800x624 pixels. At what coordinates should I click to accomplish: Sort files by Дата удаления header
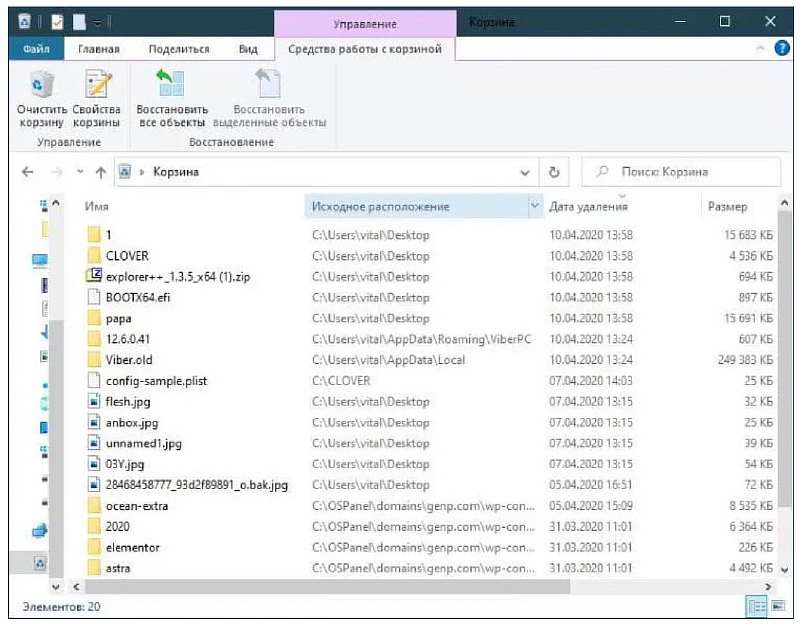click(589, 207)
